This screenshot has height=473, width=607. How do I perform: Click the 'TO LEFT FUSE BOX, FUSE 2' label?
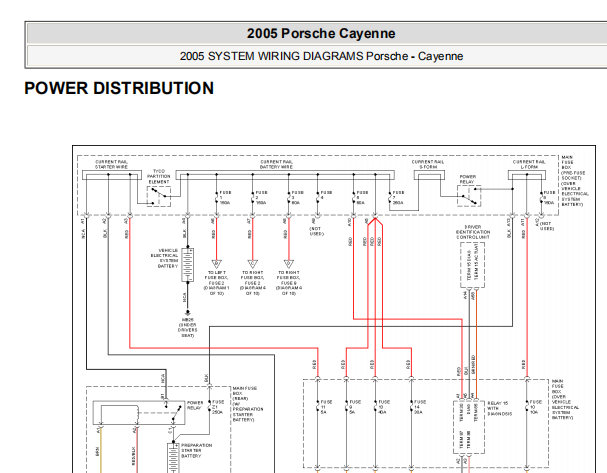coord(216,283)
